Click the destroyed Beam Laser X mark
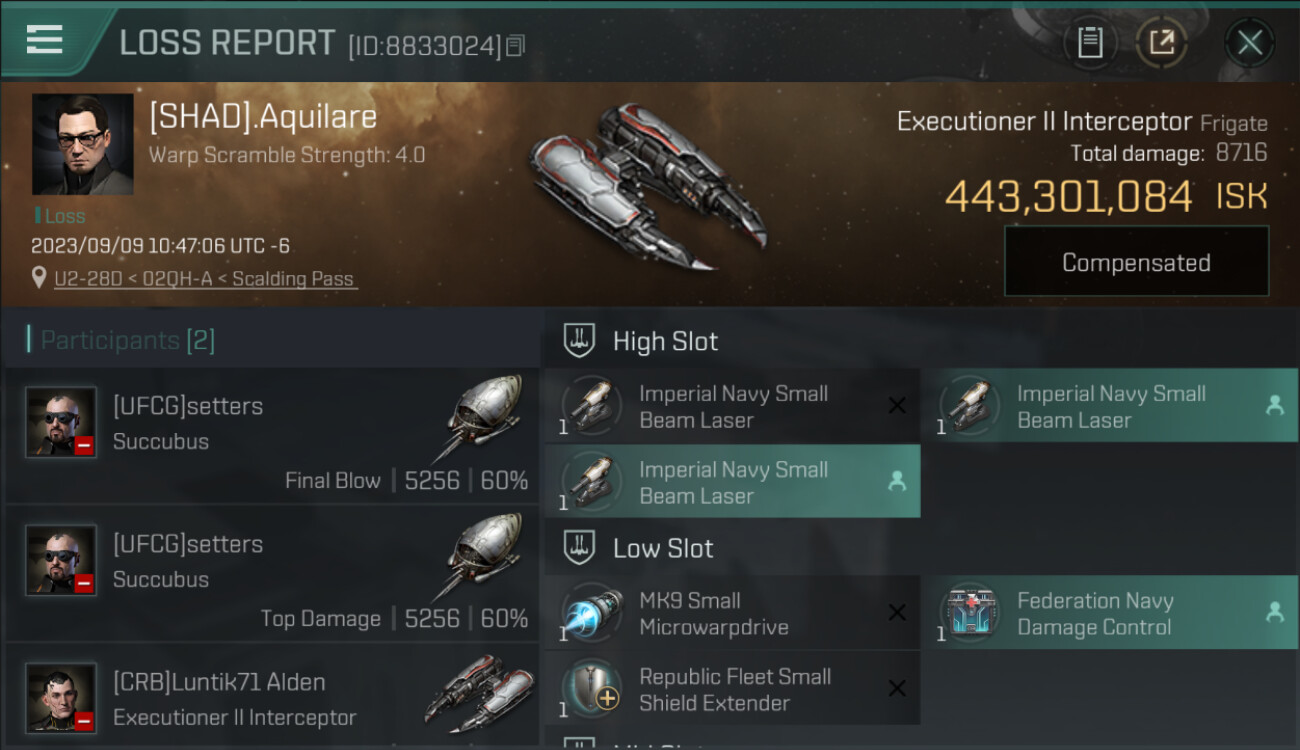 tap(897, 406)
